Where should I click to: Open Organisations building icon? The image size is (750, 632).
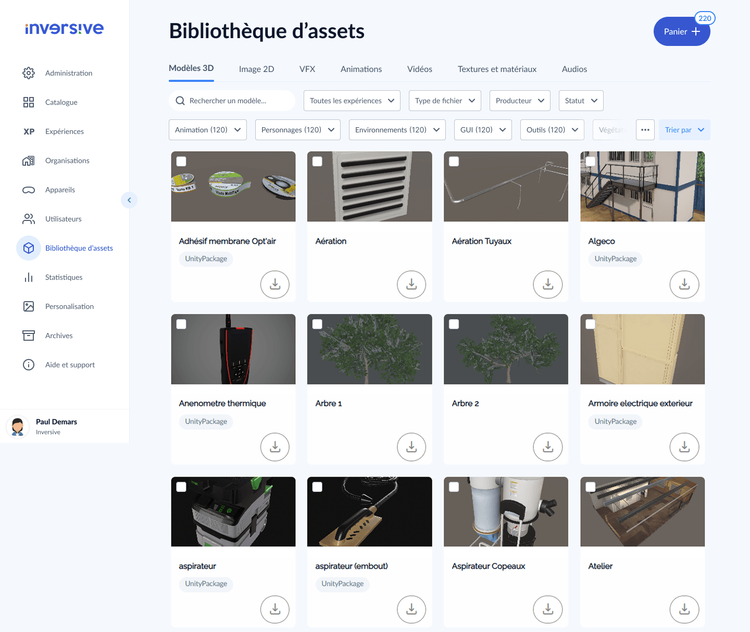(29, 161)
